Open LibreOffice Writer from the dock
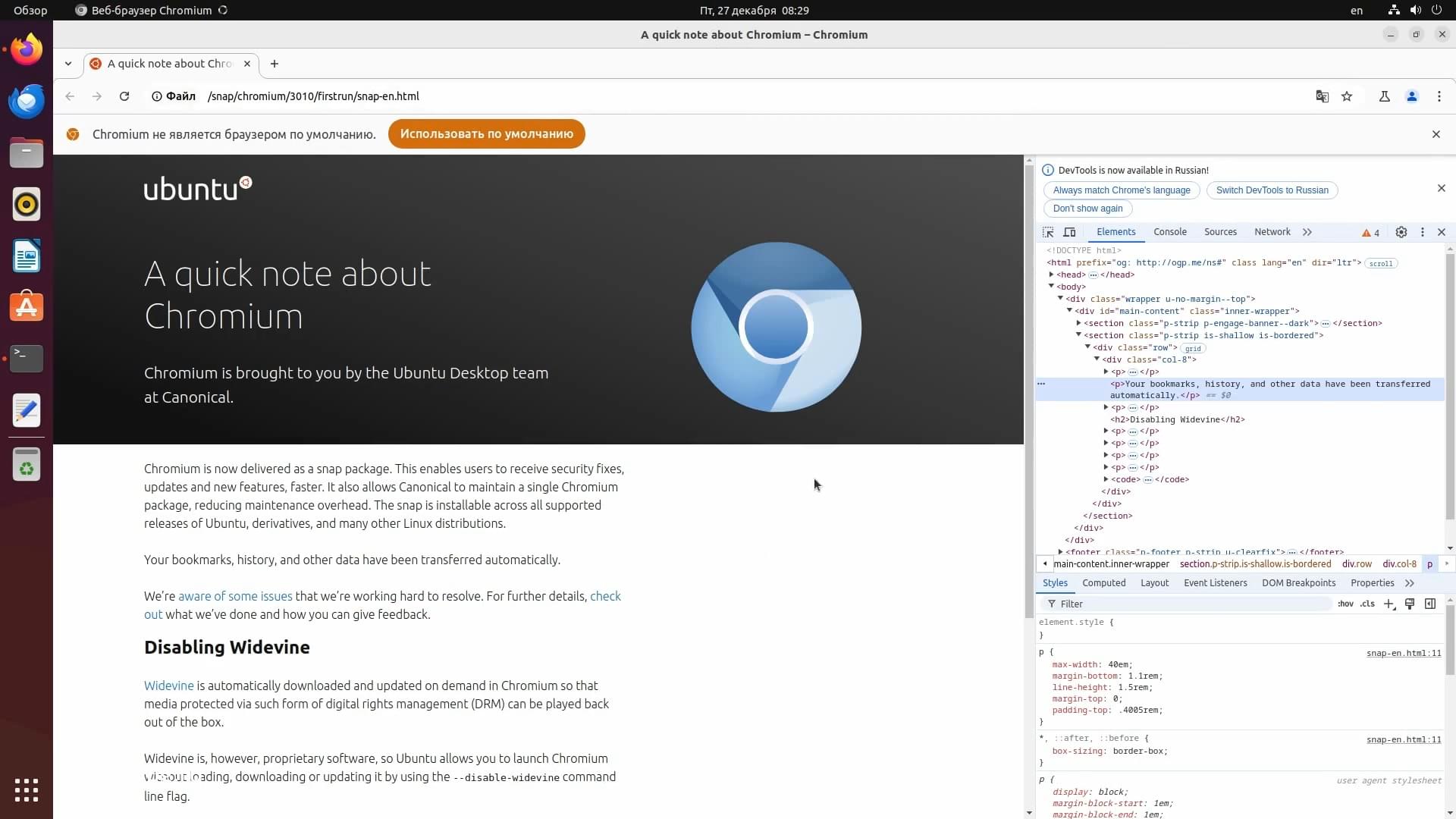 27,256
